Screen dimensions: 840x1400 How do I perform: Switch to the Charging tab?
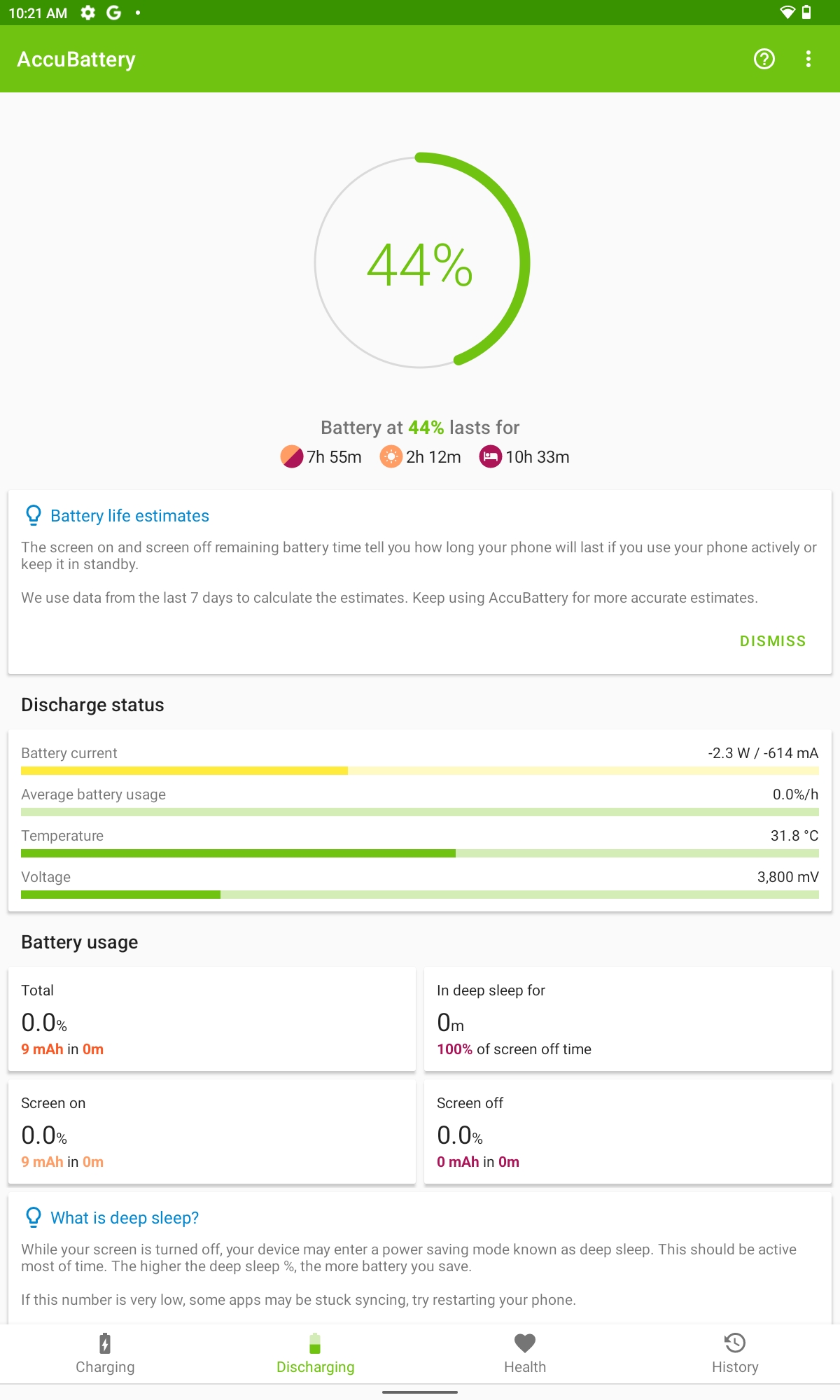[x=105, y=1354]
